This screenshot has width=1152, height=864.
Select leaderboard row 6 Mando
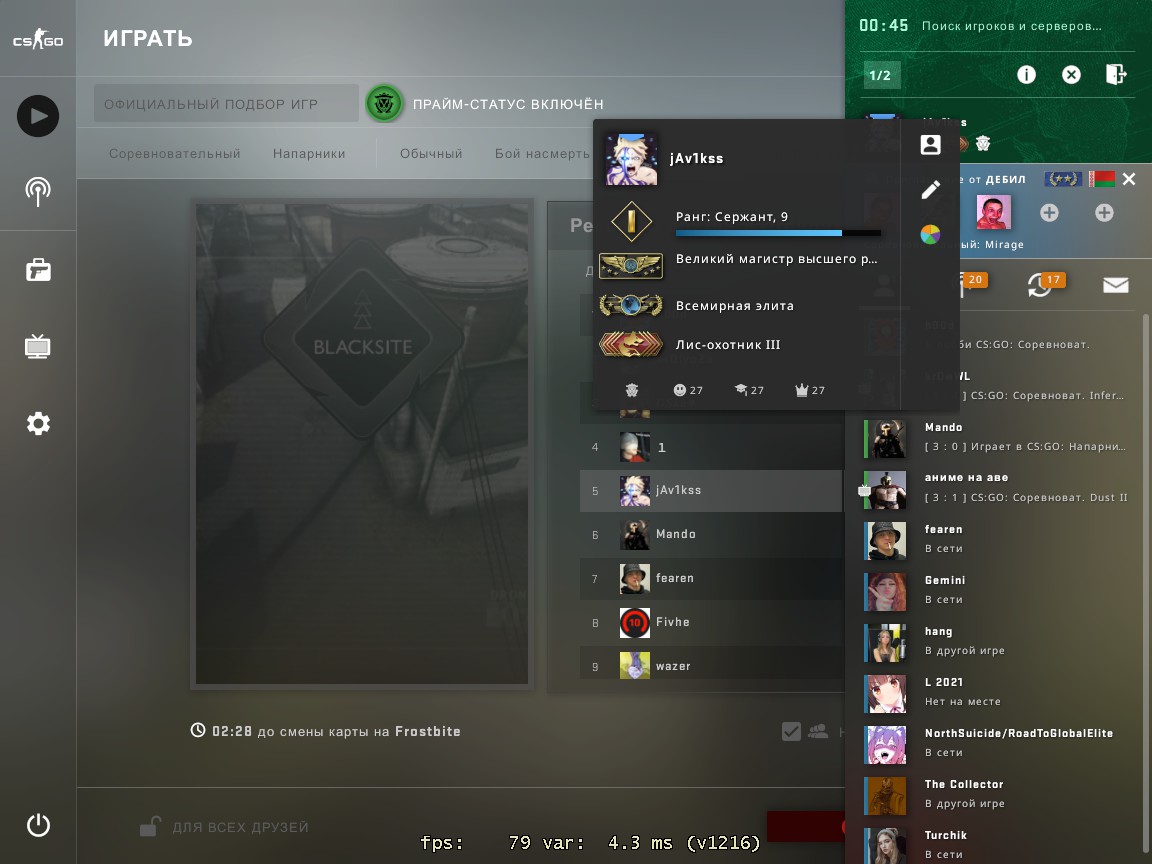(x=710, y=534)
